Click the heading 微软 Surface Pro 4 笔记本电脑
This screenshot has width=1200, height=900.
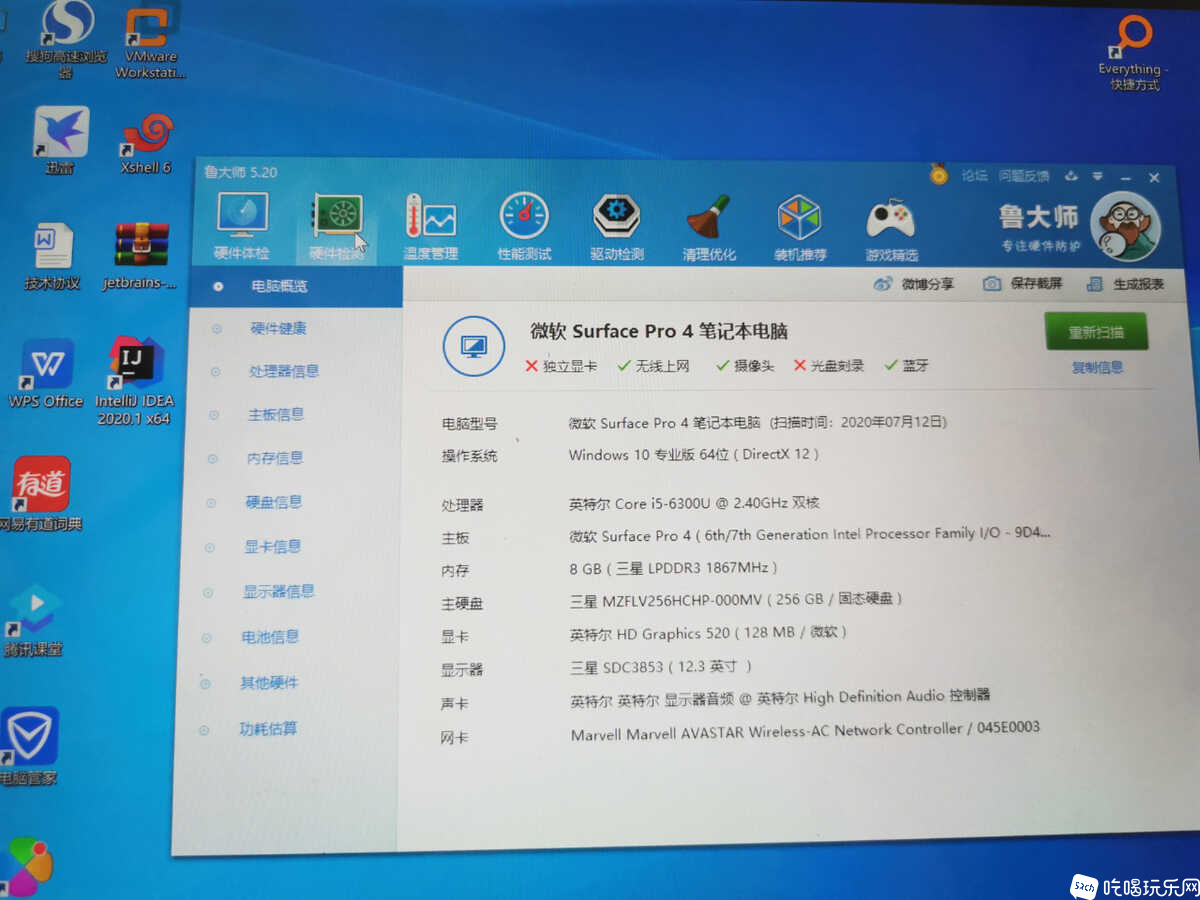click(659, 332)
